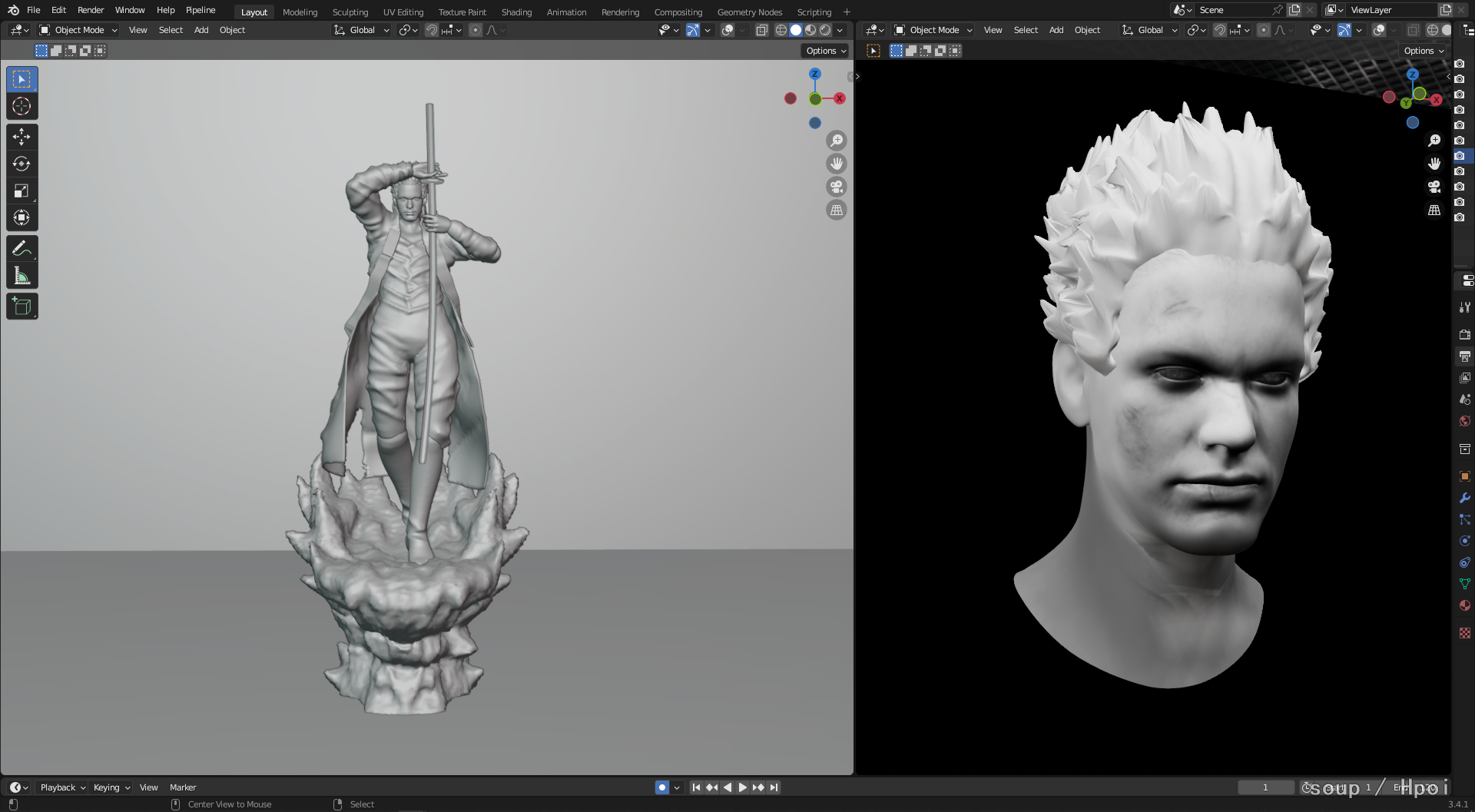
Task: Open World properties tab
Action: pyautogui.click(x=1465, y=421)
